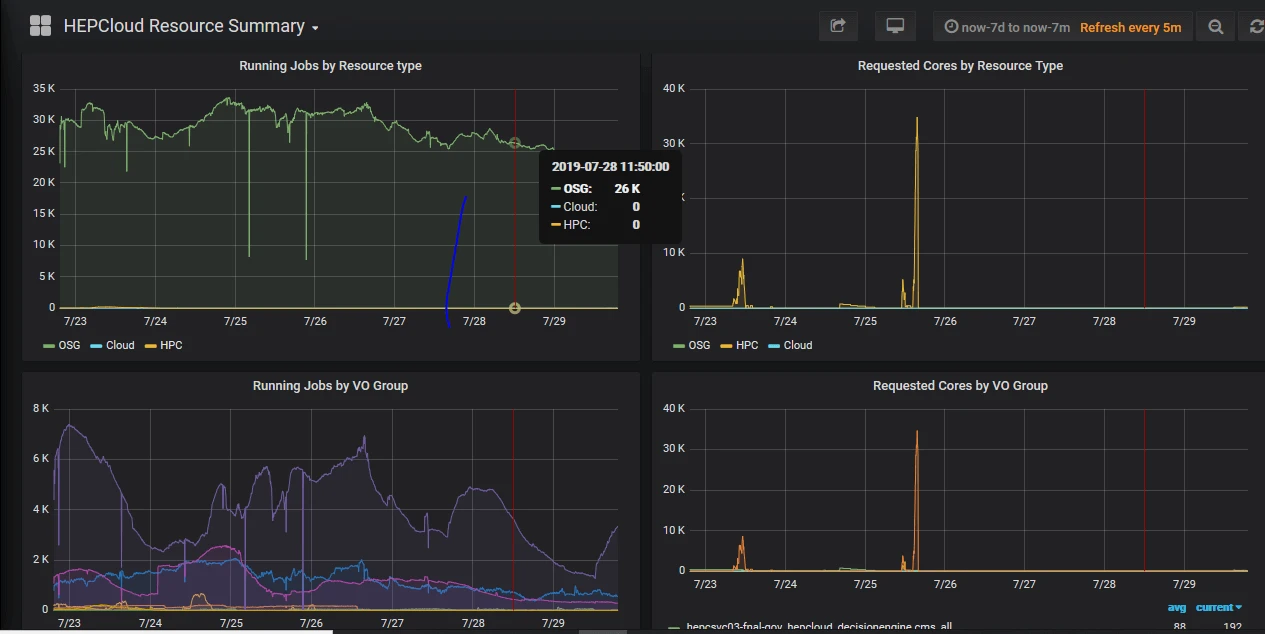Click green OSG color swatch in Running Jobs legend
Screen dimensions: 1265x634
[x=49, y=345]
